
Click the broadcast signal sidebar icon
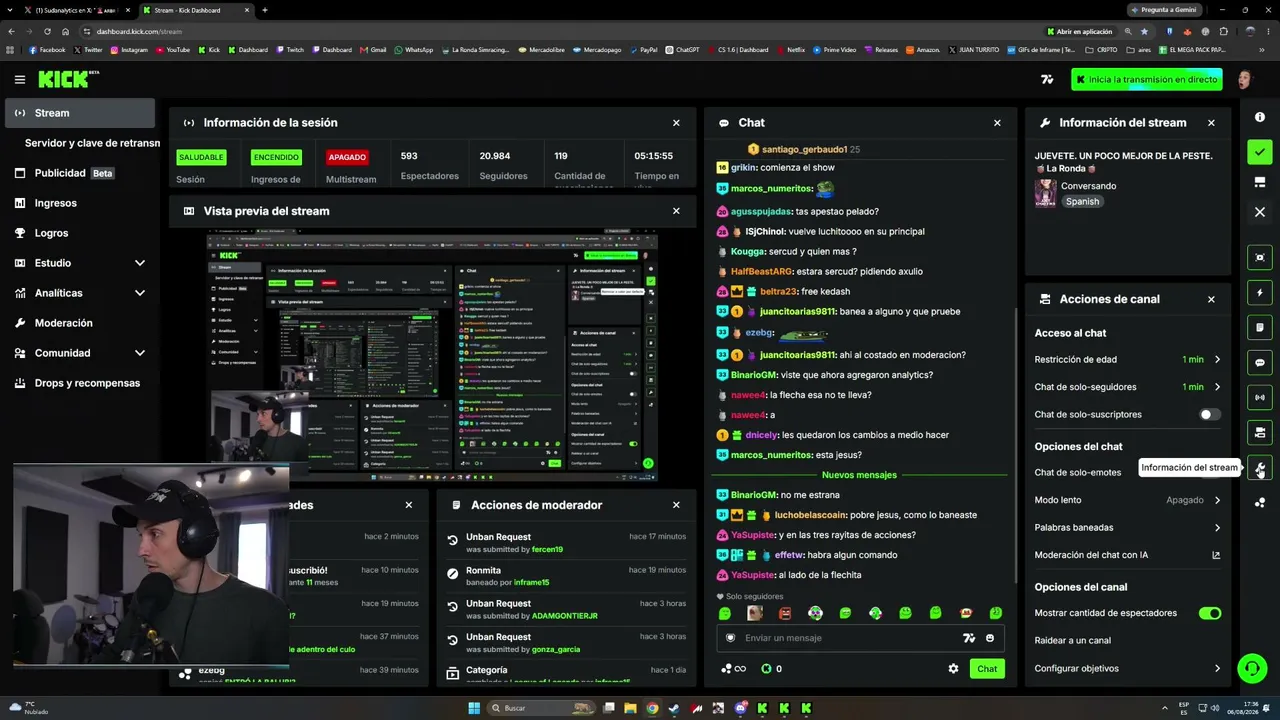tap(1260, 398)
